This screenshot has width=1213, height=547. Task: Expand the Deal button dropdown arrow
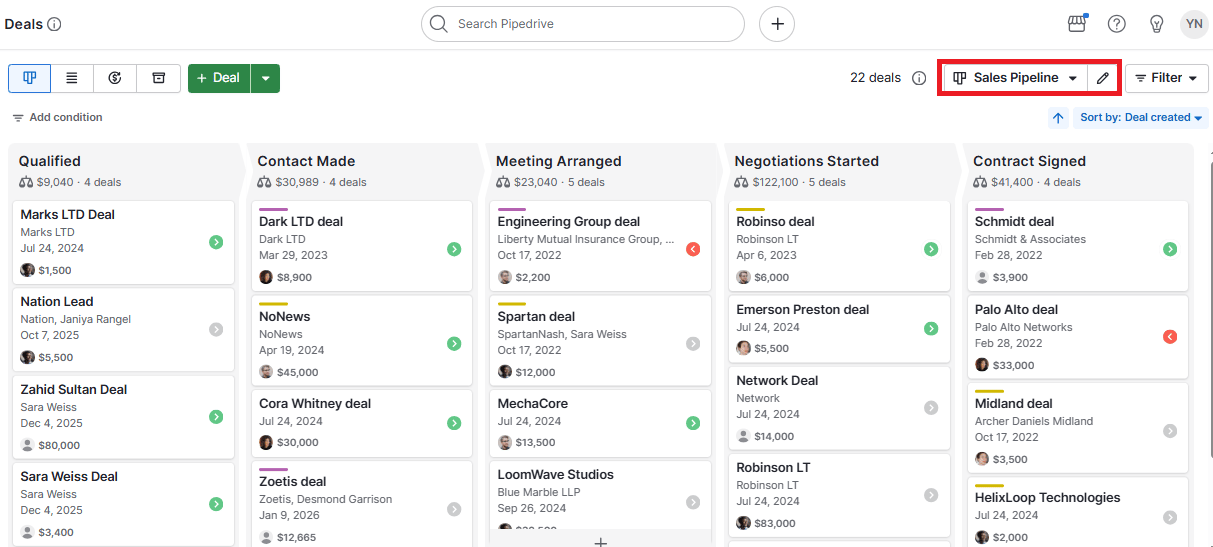pyautogui.click(x=265, y=78)
